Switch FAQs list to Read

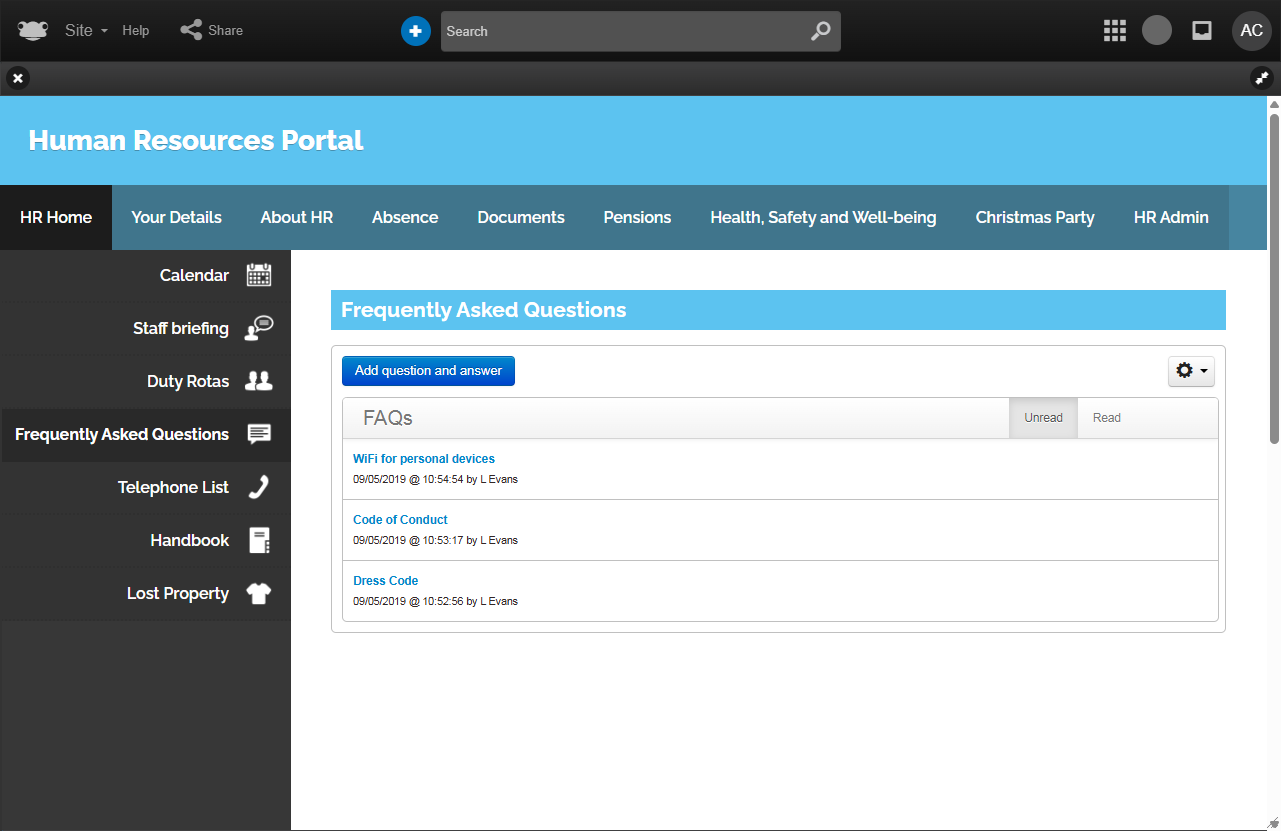coord(1106,418)
